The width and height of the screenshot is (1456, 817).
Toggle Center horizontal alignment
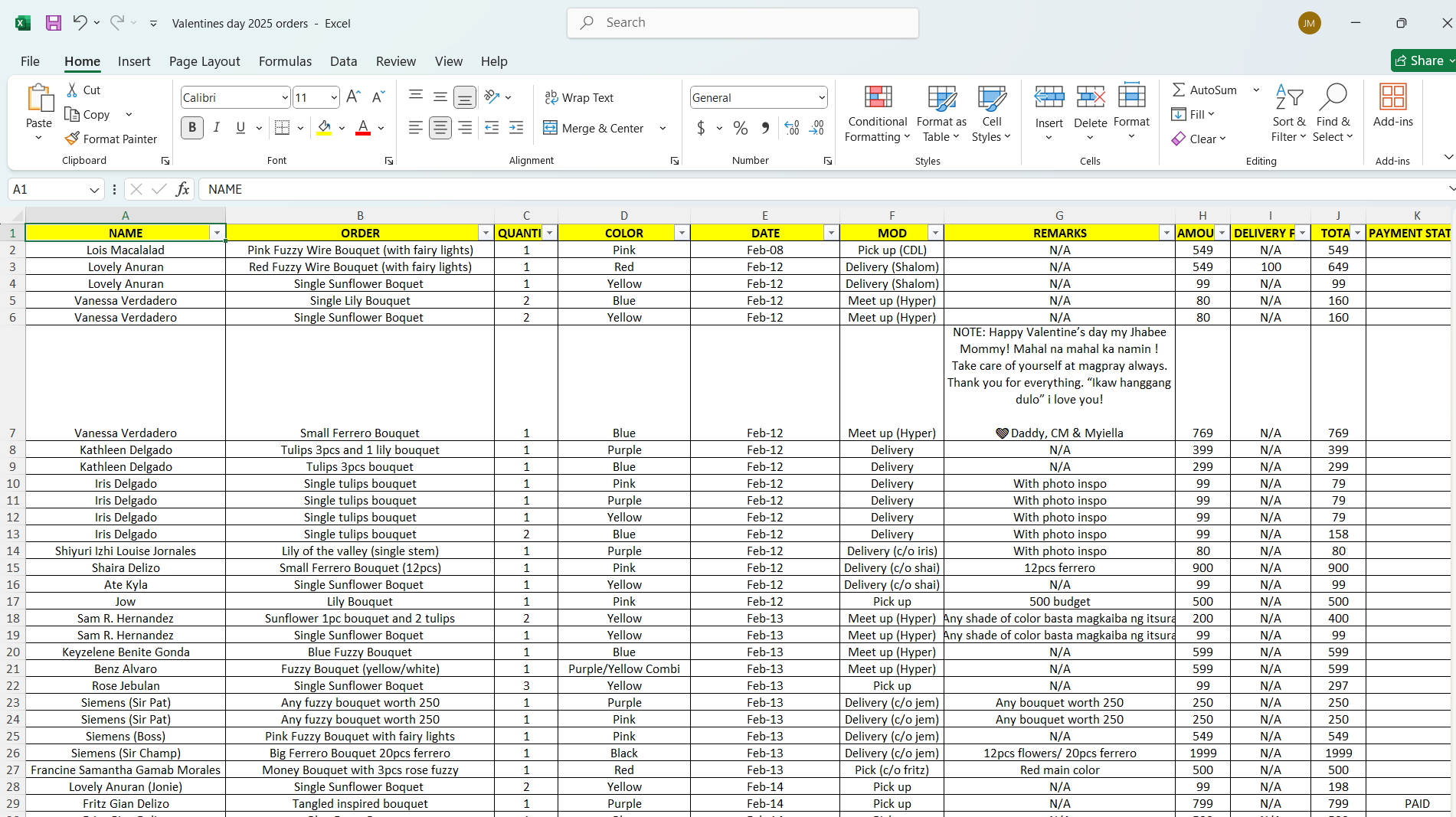440,128
